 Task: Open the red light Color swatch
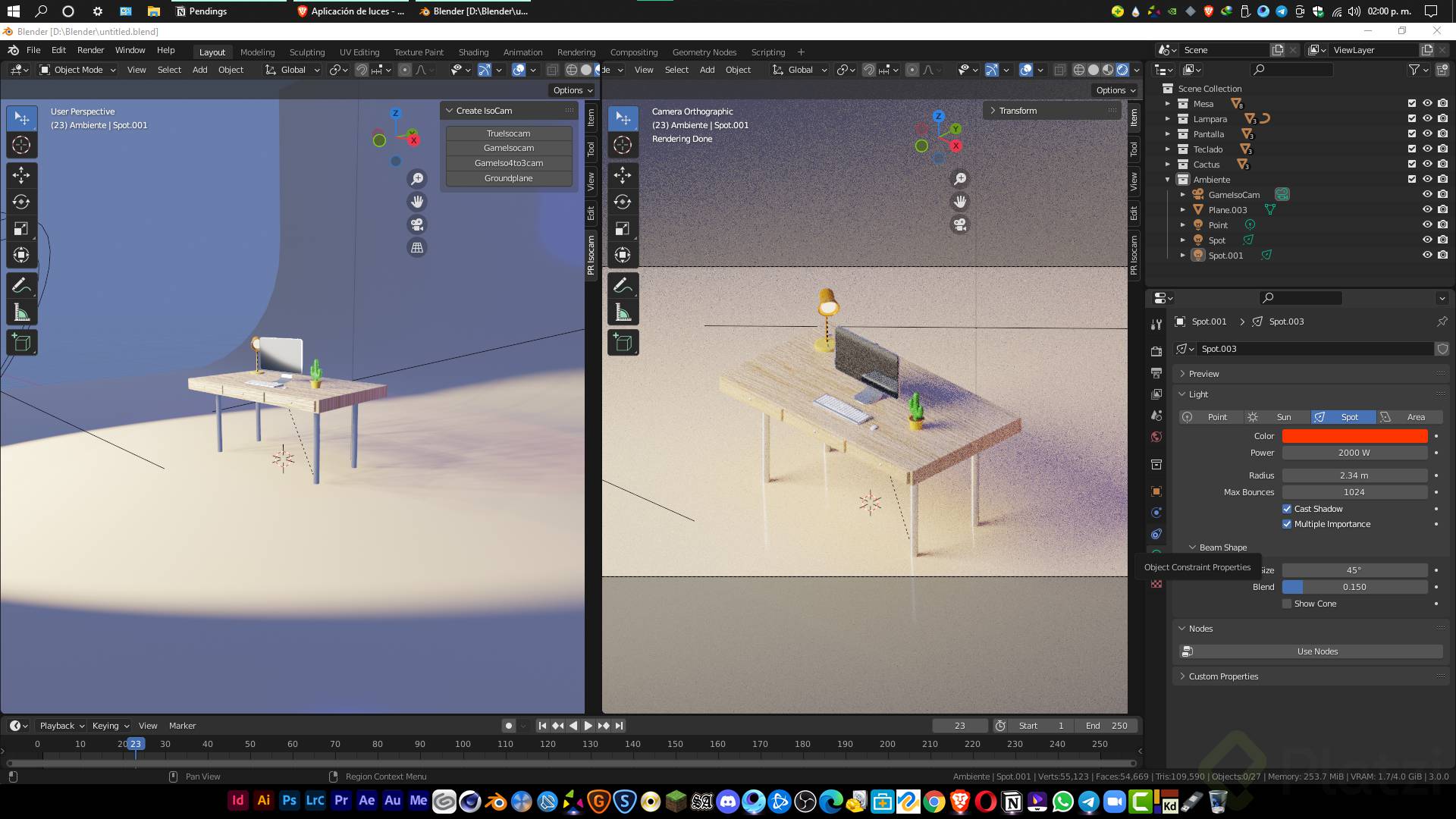[x=1354, y=436]
